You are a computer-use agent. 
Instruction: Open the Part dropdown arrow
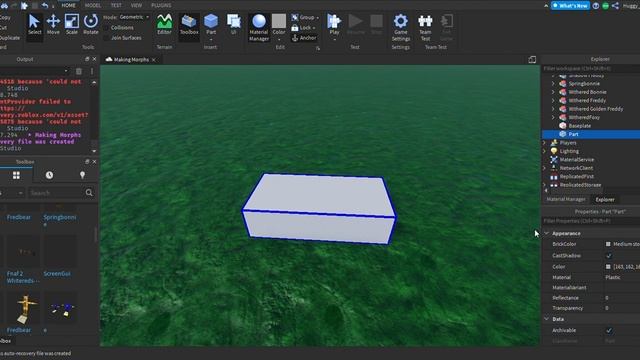click(x=211, y=40)
